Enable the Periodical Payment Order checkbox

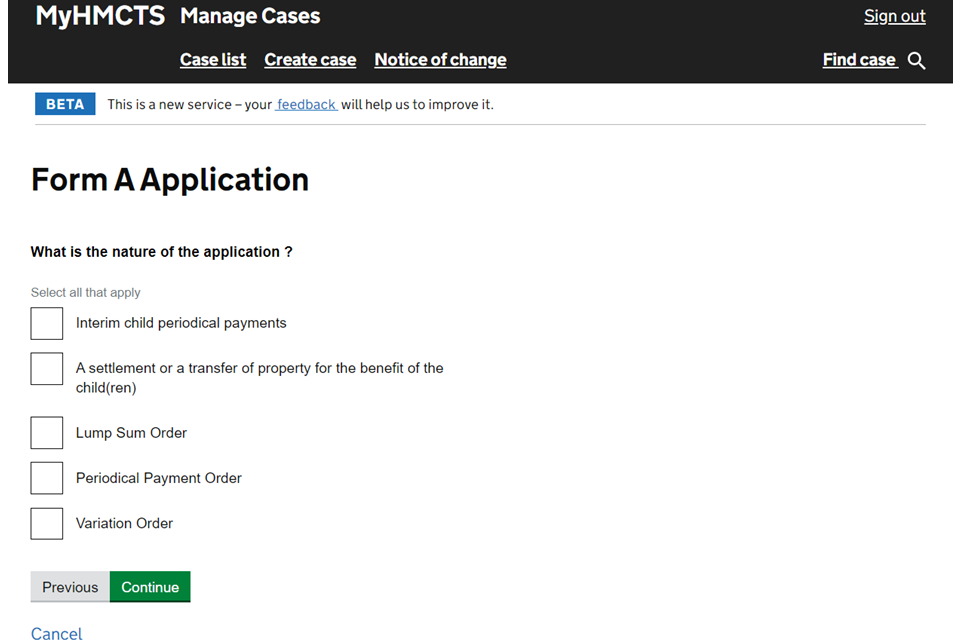click(47, 478)
